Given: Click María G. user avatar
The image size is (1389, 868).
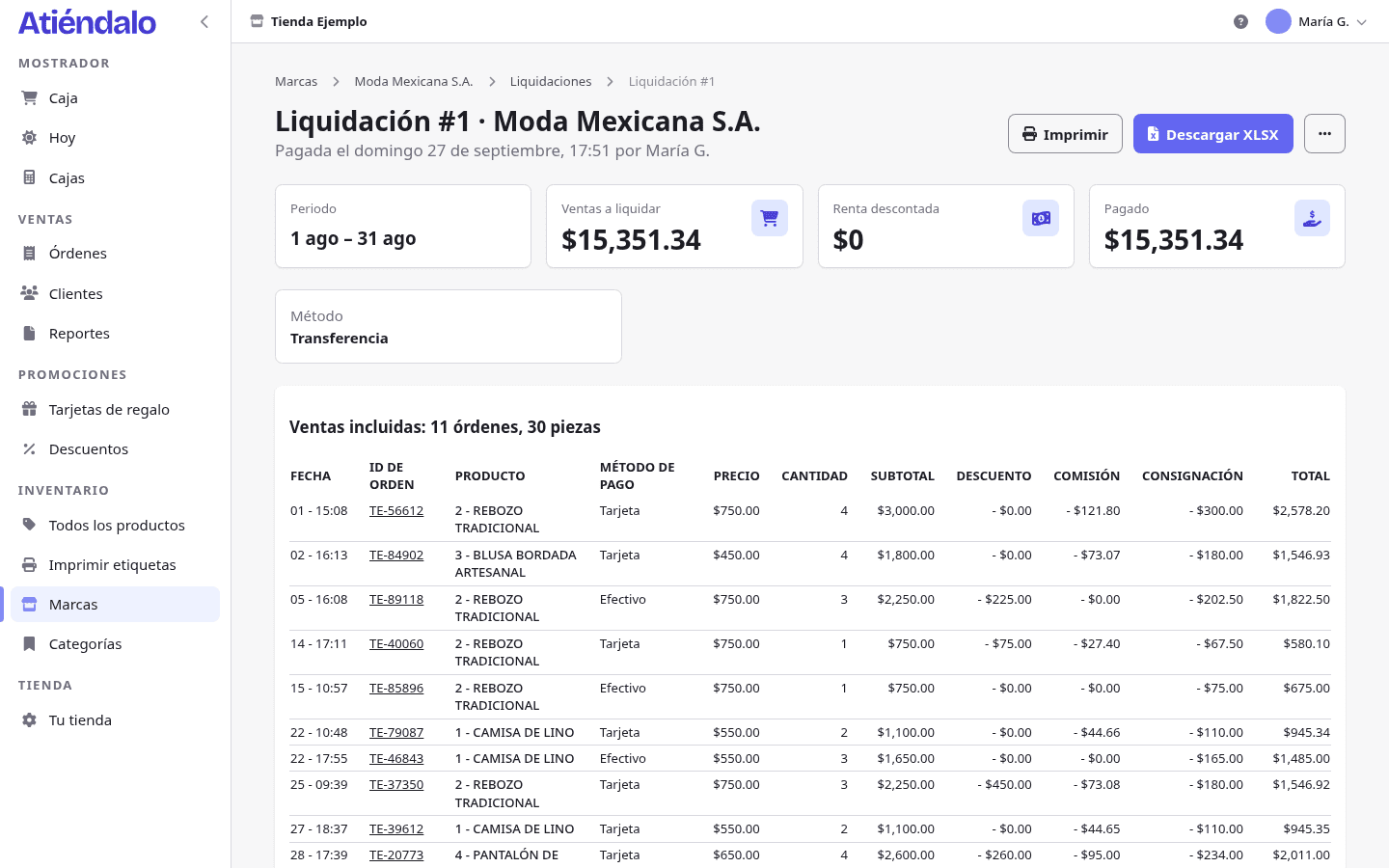Looking at the screenshot, I should pyautogui.click(x=1278, y=21).
